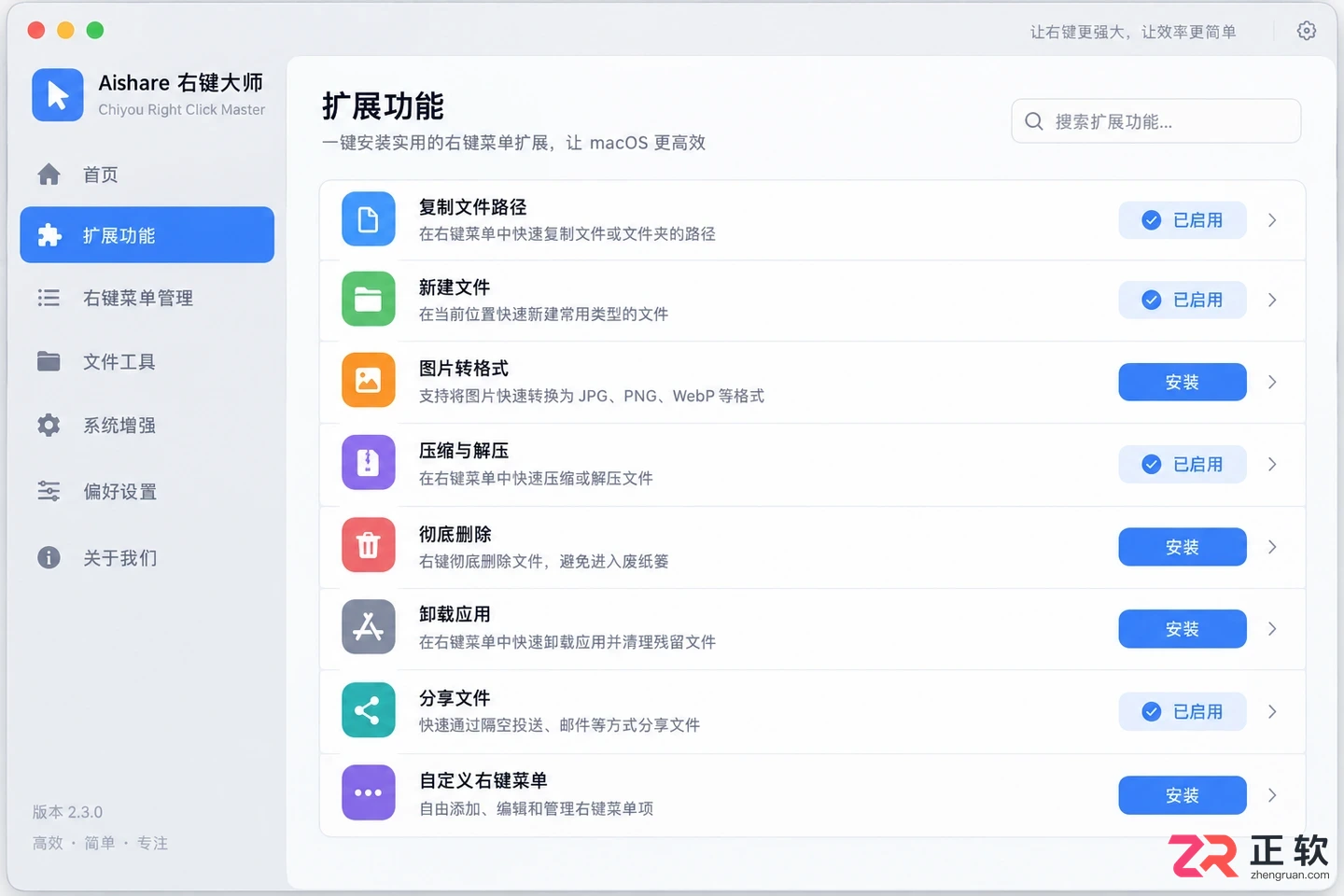
Task: Click the 版本 2.3.0 version text
Action: coord(68,812)
